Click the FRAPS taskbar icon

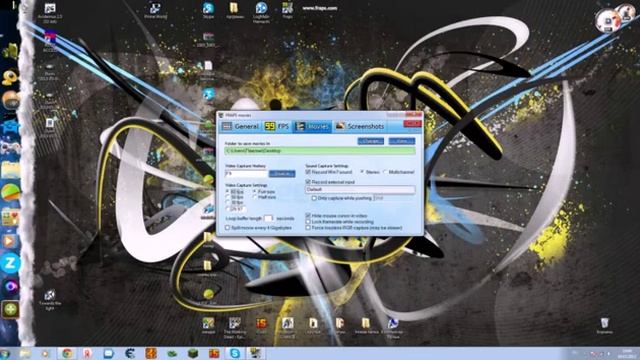(256, 353)
